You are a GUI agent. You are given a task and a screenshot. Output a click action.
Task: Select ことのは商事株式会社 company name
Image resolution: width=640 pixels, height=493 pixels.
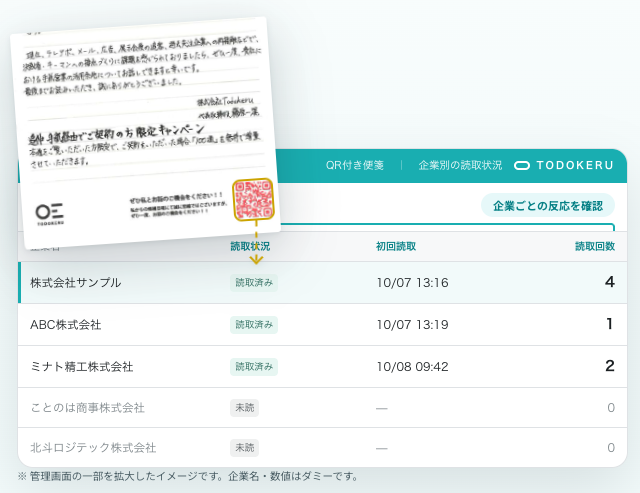pyautogui.click(x=87, y=408)
